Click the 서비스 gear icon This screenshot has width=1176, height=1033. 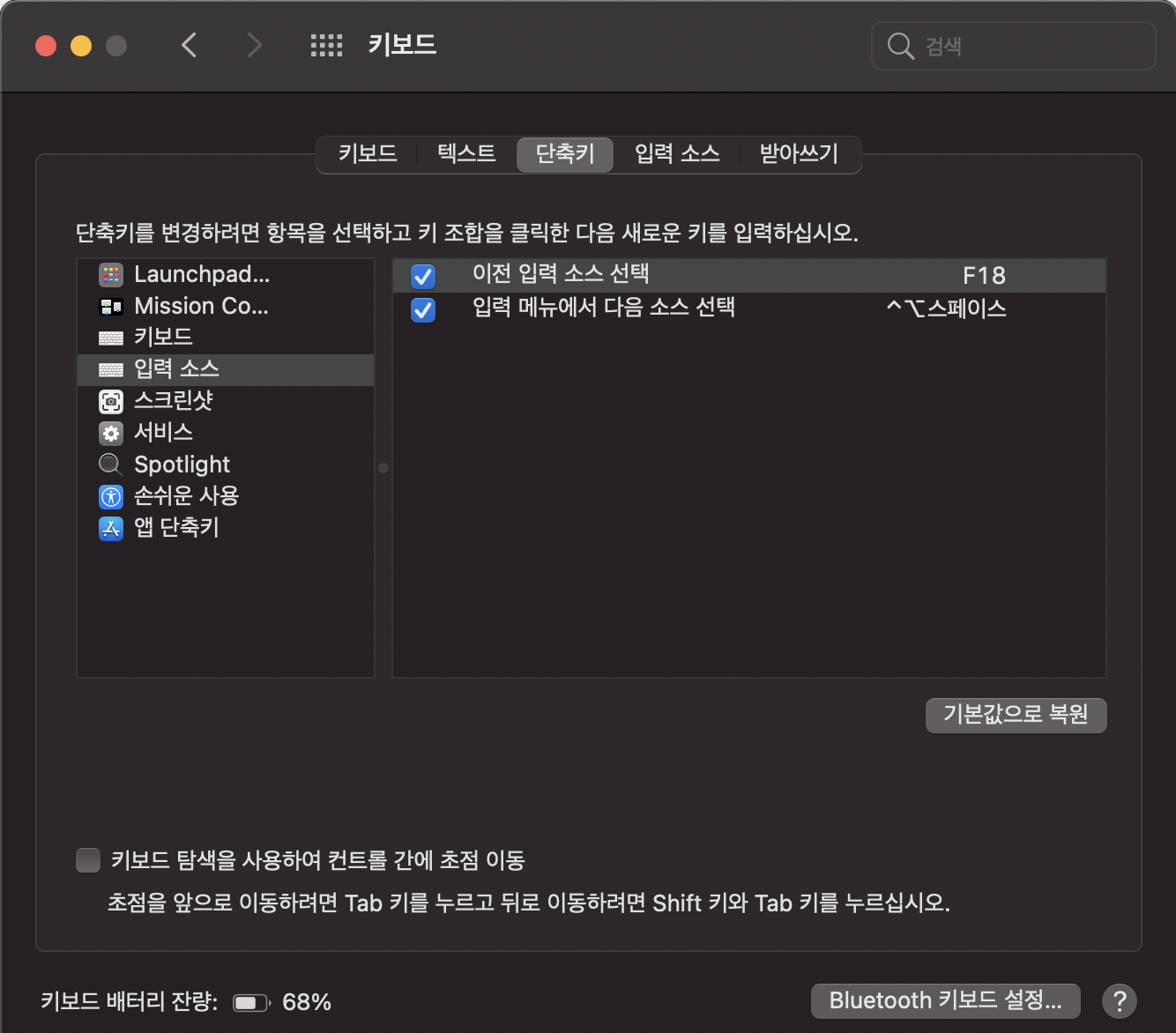point(111,434)
